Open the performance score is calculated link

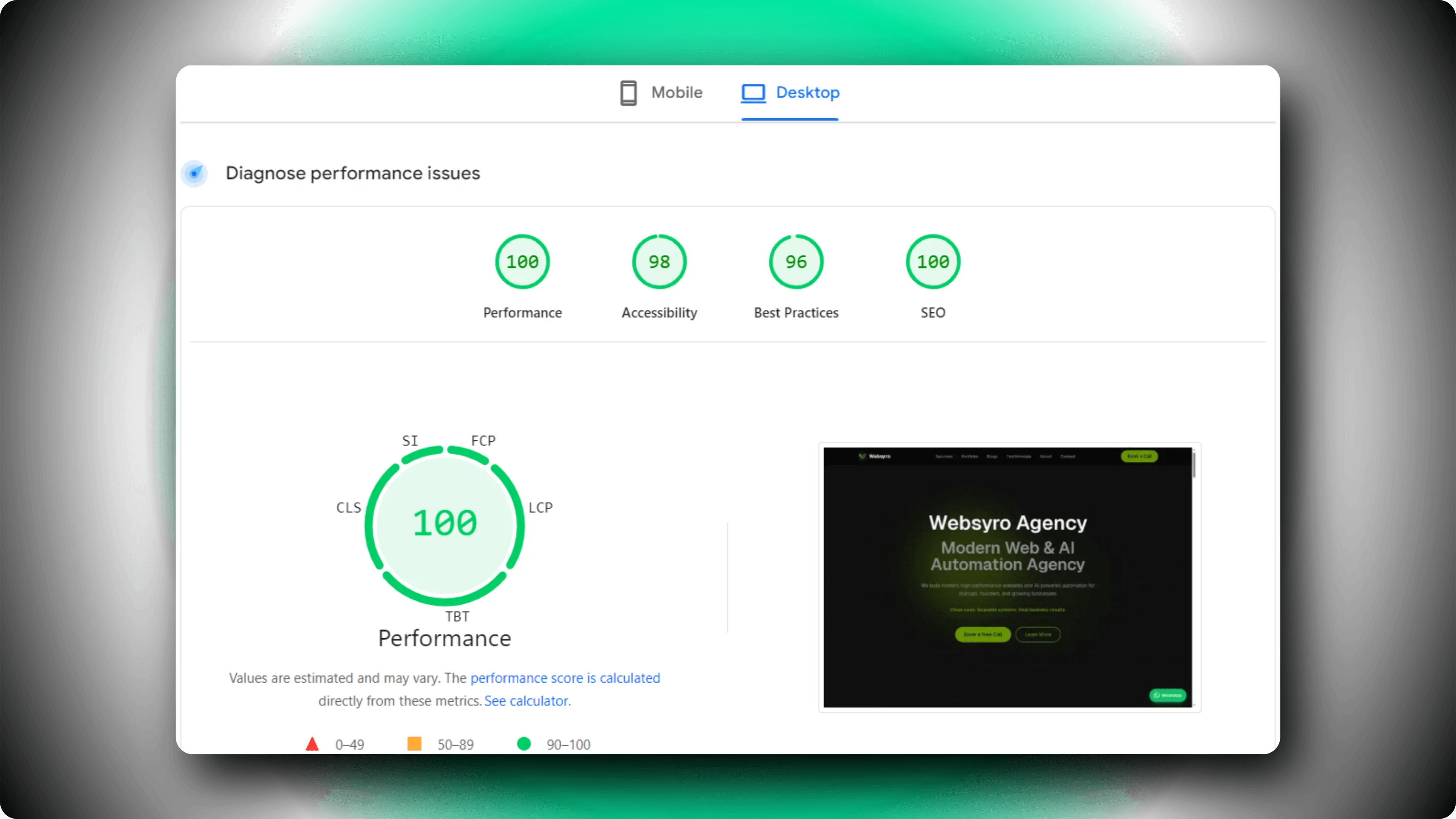tap(565, 678)
